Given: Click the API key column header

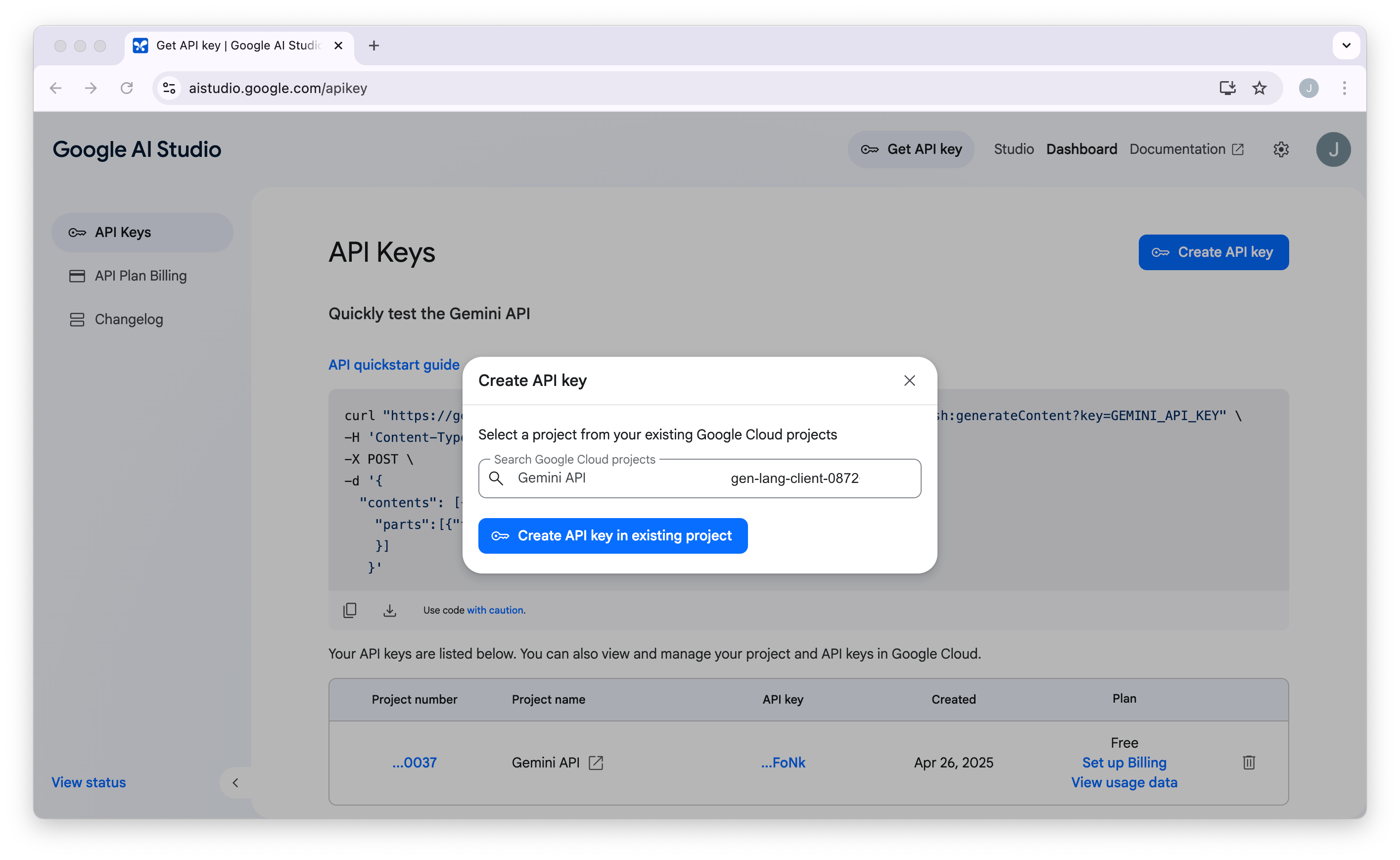Looking at the screenshot, I should pyautogui.click(x=783, y=699).
